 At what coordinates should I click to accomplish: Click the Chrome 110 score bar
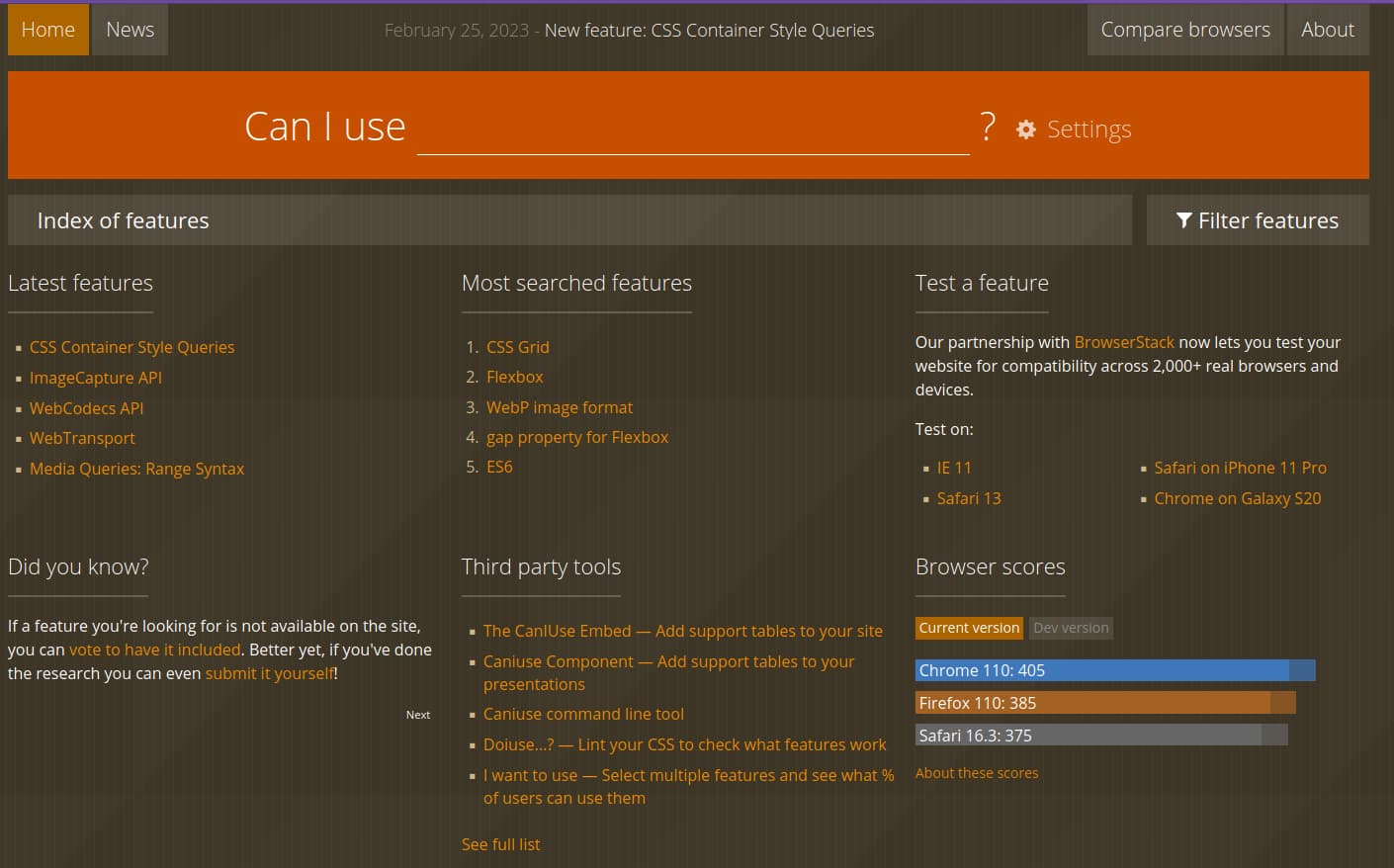click(x=1114, y=670)
